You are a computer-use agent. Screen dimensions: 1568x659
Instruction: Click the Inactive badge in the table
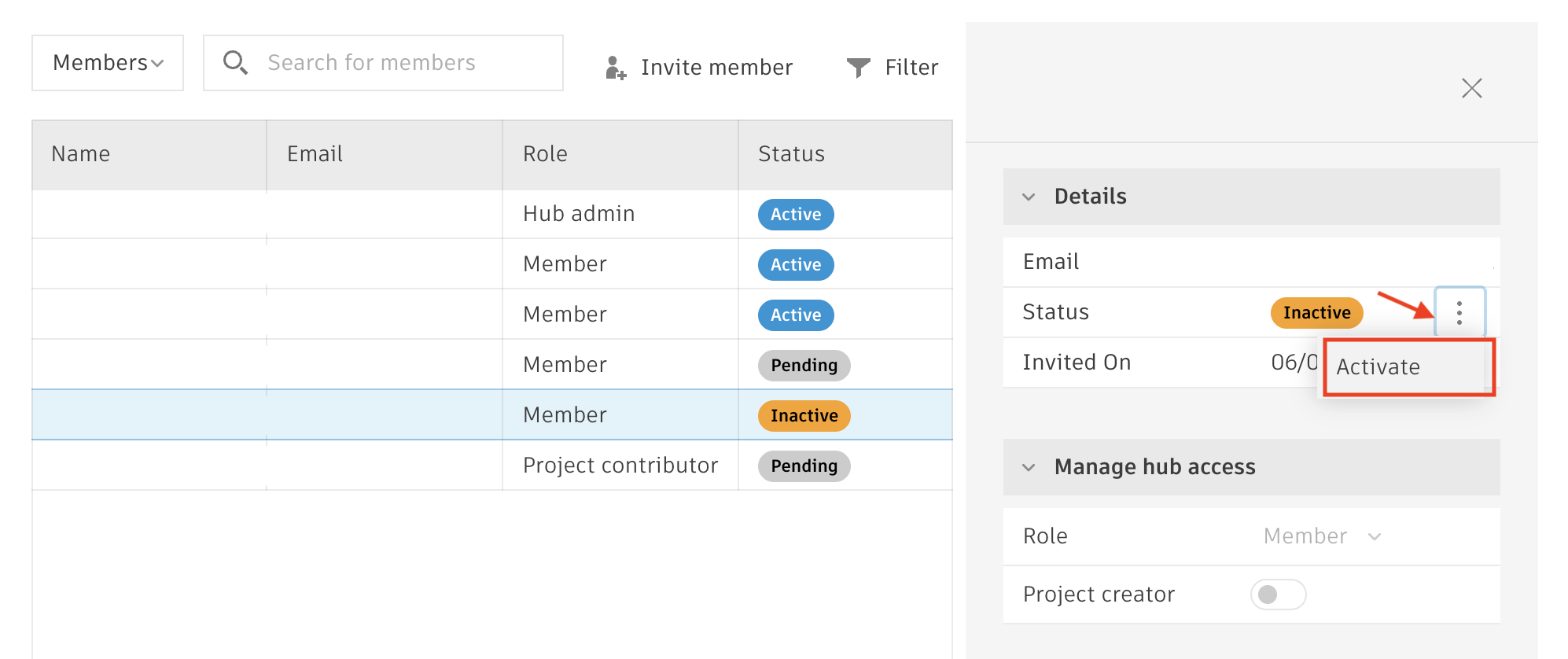pos(804,416)
